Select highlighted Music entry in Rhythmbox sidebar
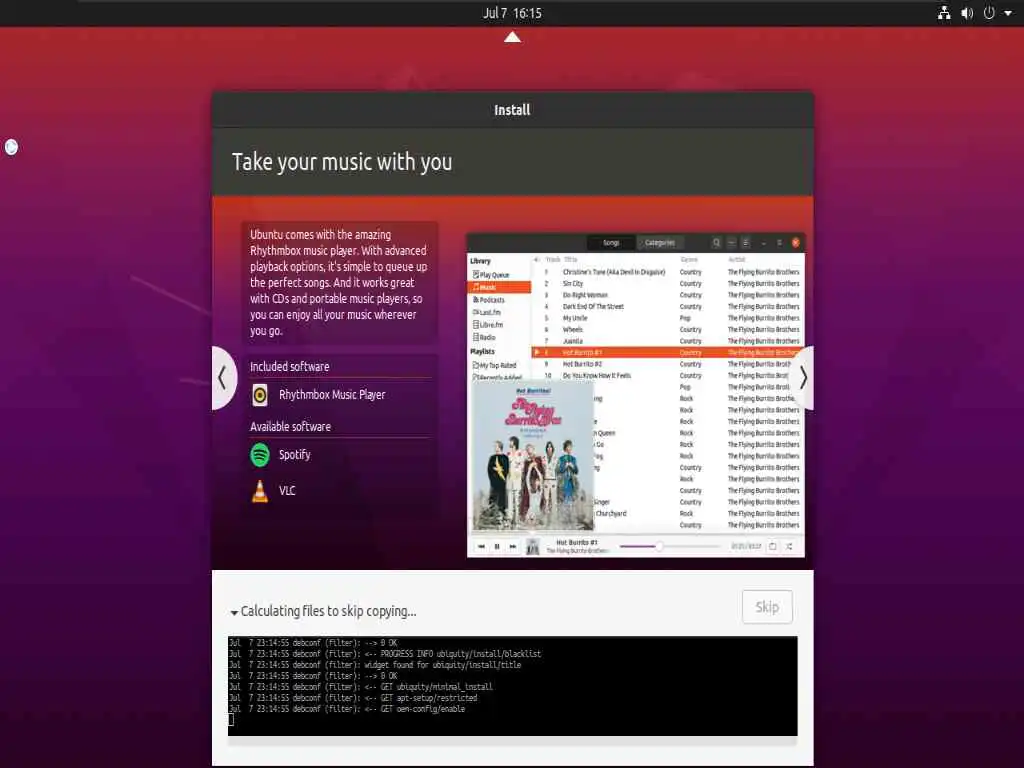The width and height of the screenshot is (1024, 768). pos(500,287)
